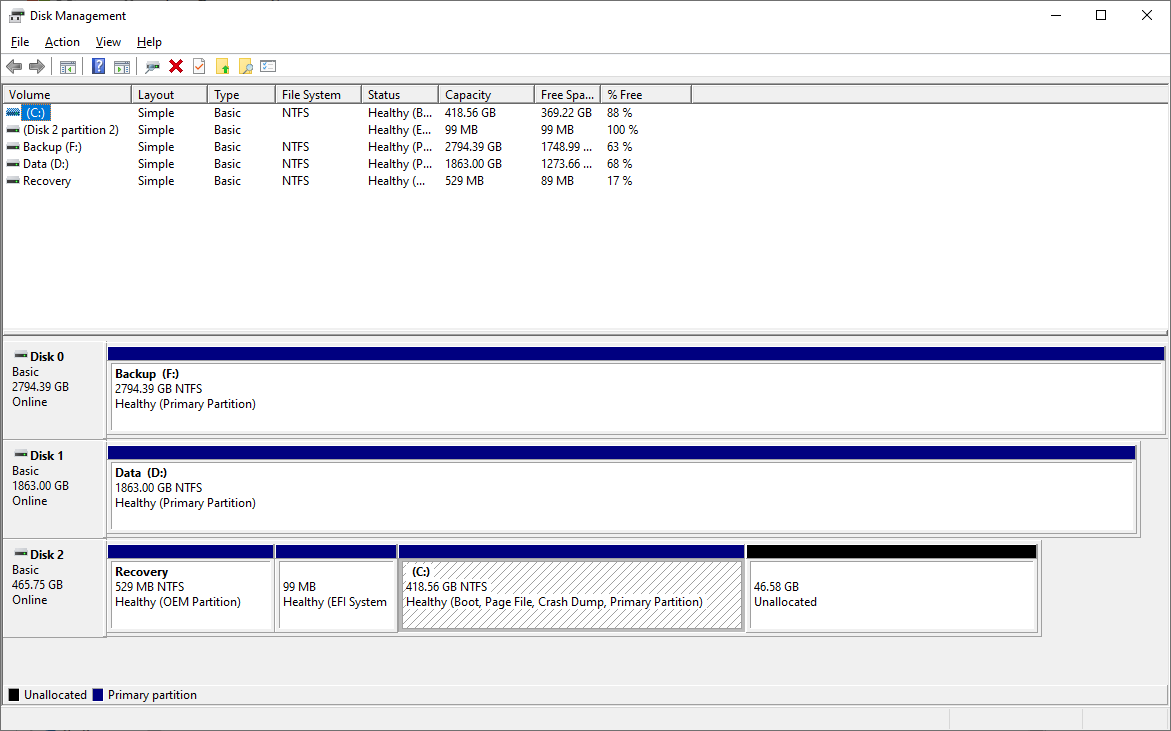Click the 1863.00 GB capacity cell in list

pos(473,164)
